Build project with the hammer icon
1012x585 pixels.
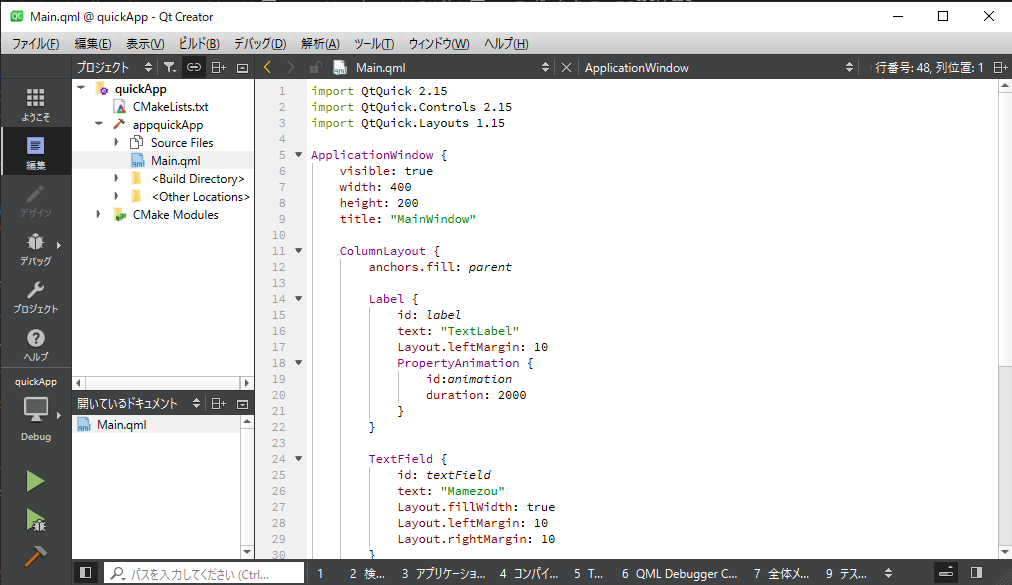pos(35,555)
